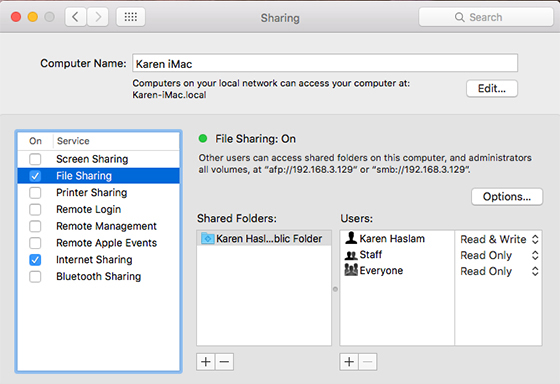560x384 pixels.
Task: Click the Search magnifier icon
Action: point(460,17)
